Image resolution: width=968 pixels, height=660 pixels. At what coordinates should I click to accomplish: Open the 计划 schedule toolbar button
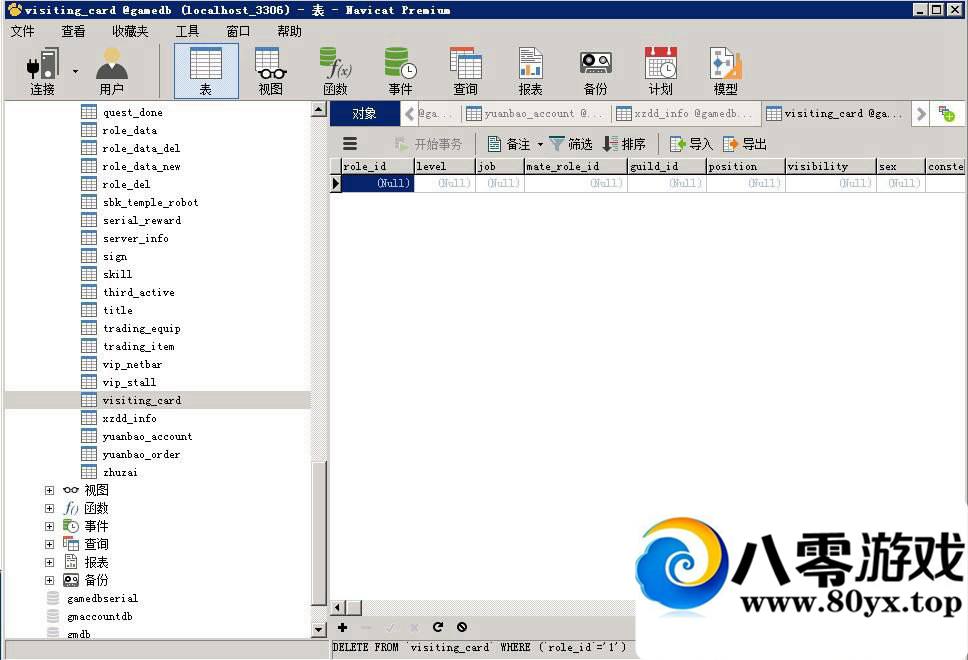pyautogui.click(x=661, y=71)
